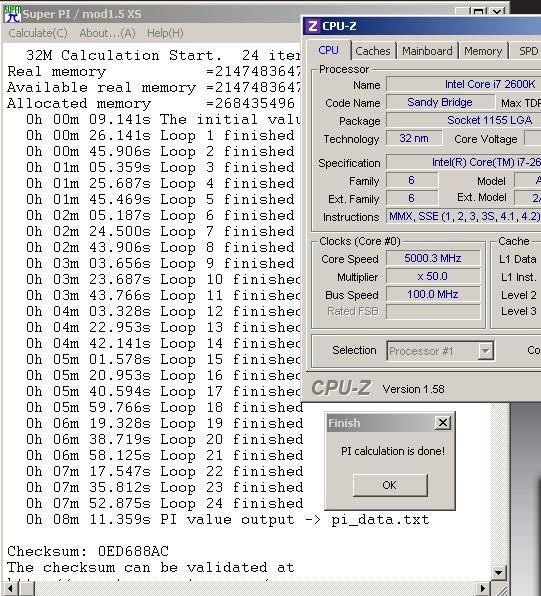Click the 'Available real memory' line
This screenshot has width=541, height=596.
coord(154,87)
